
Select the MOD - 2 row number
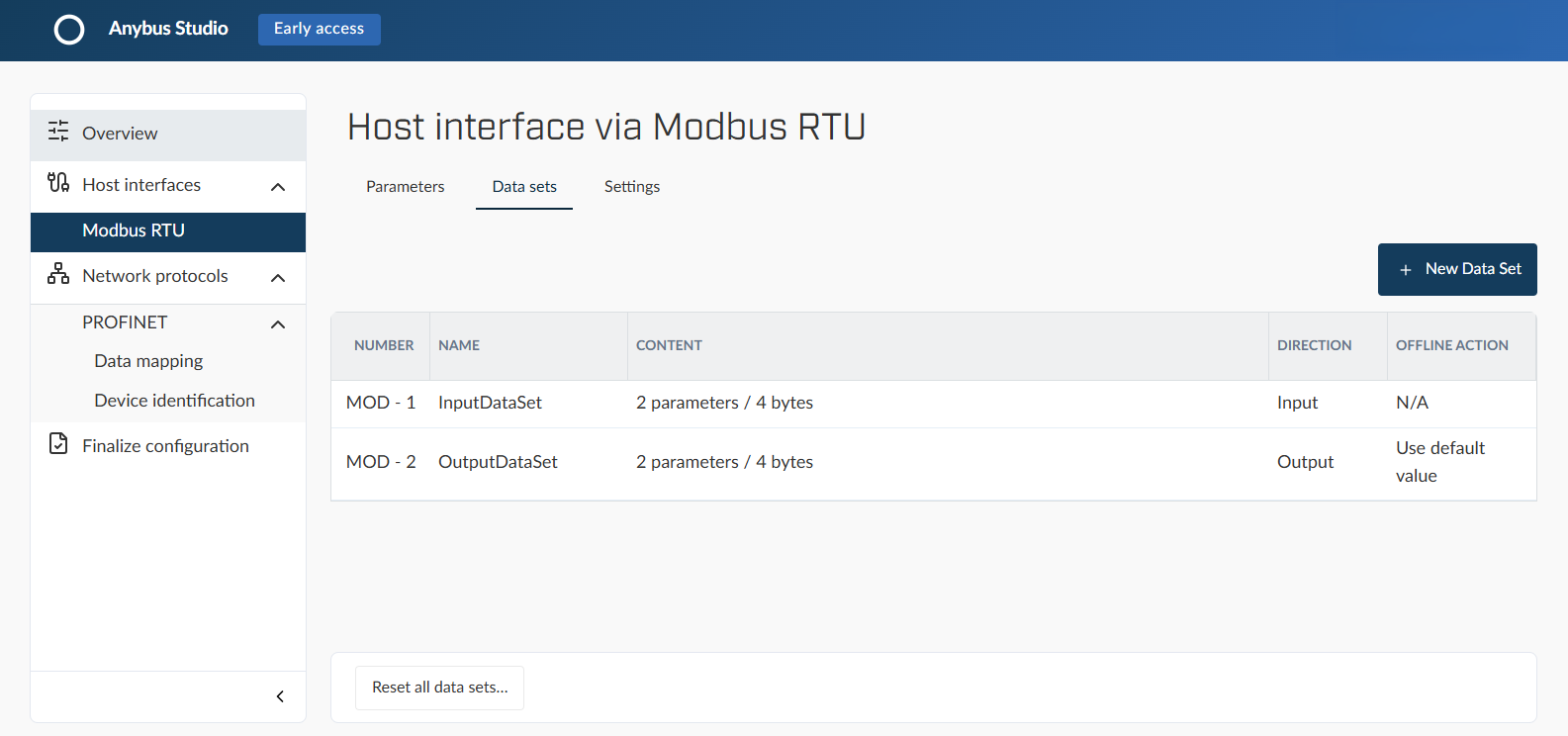tap(381, 462)
